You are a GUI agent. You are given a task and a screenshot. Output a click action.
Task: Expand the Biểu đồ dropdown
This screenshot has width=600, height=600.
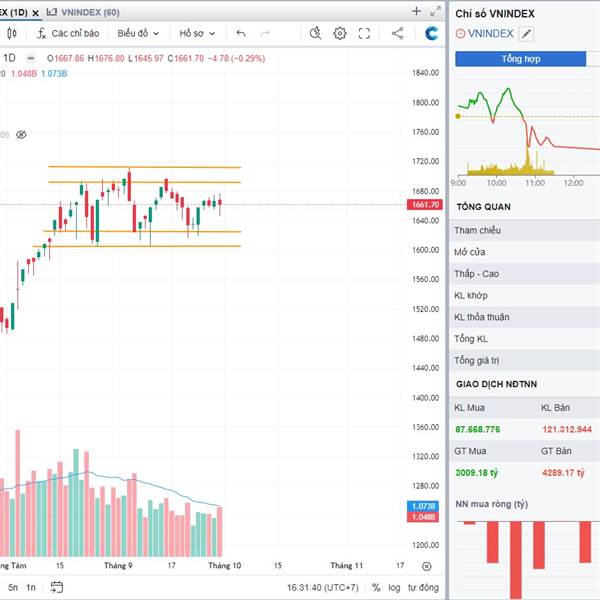[x=138, y=33]
